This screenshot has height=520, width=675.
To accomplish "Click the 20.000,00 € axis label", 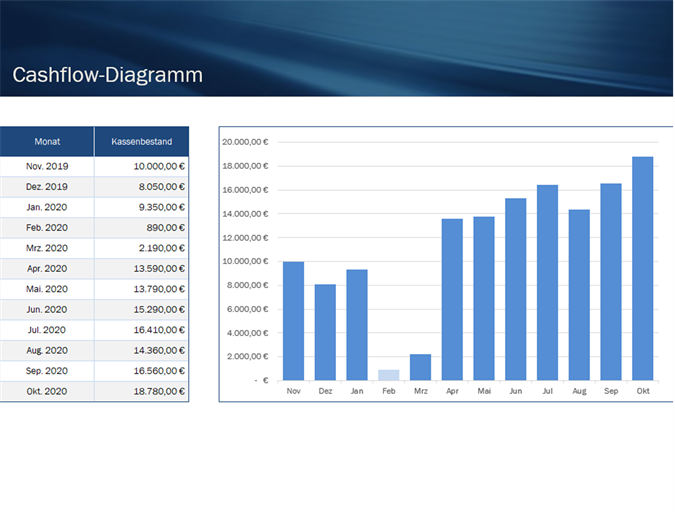I will click(x=245, y=142).
